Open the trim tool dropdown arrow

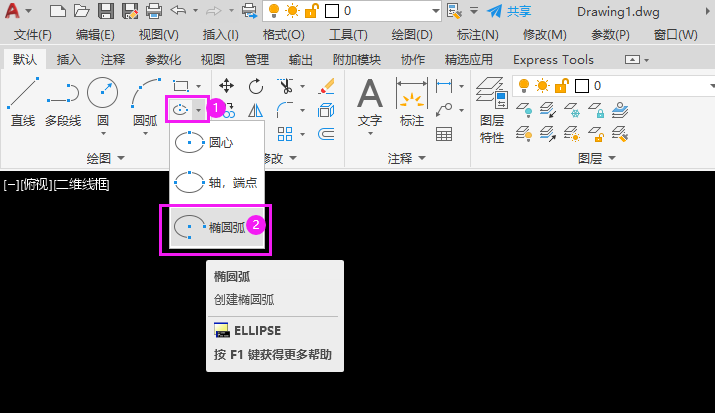(302, 86)
